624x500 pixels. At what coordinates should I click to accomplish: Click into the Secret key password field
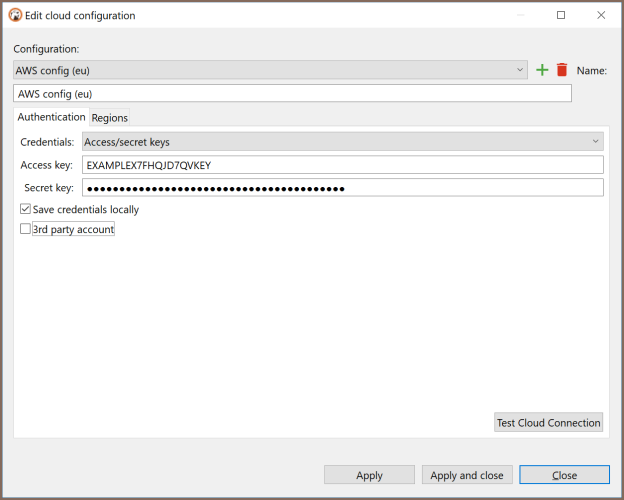(343, 188)
